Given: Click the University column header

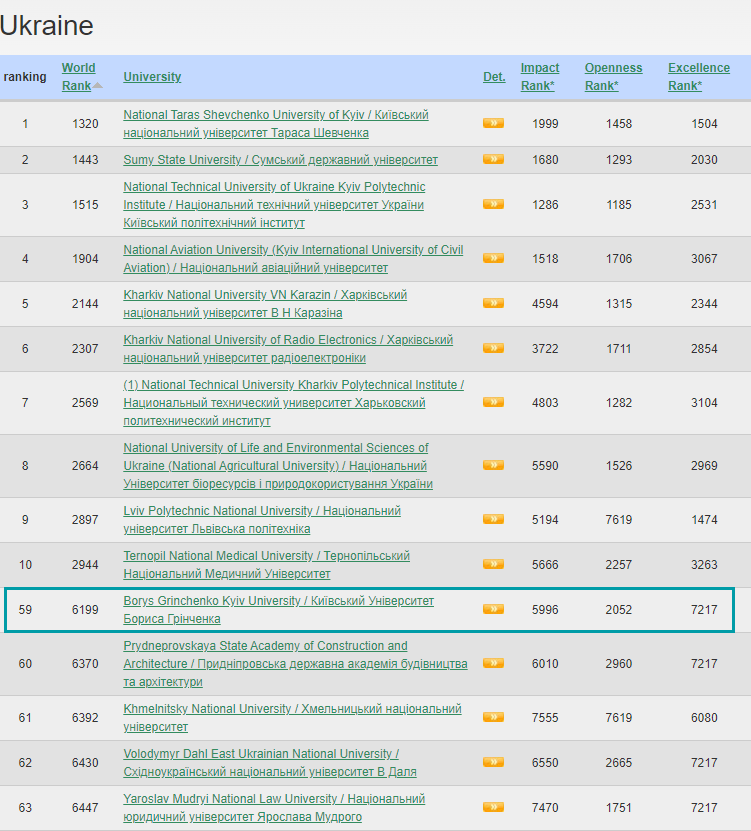Looking at the screenshot, I should point(152,77).
